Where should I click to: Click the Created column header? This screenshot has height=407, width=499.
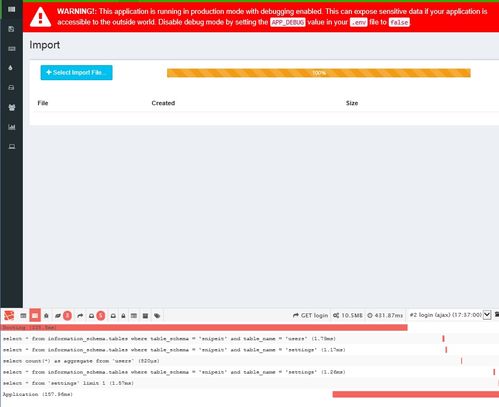(x=163, y=103)
